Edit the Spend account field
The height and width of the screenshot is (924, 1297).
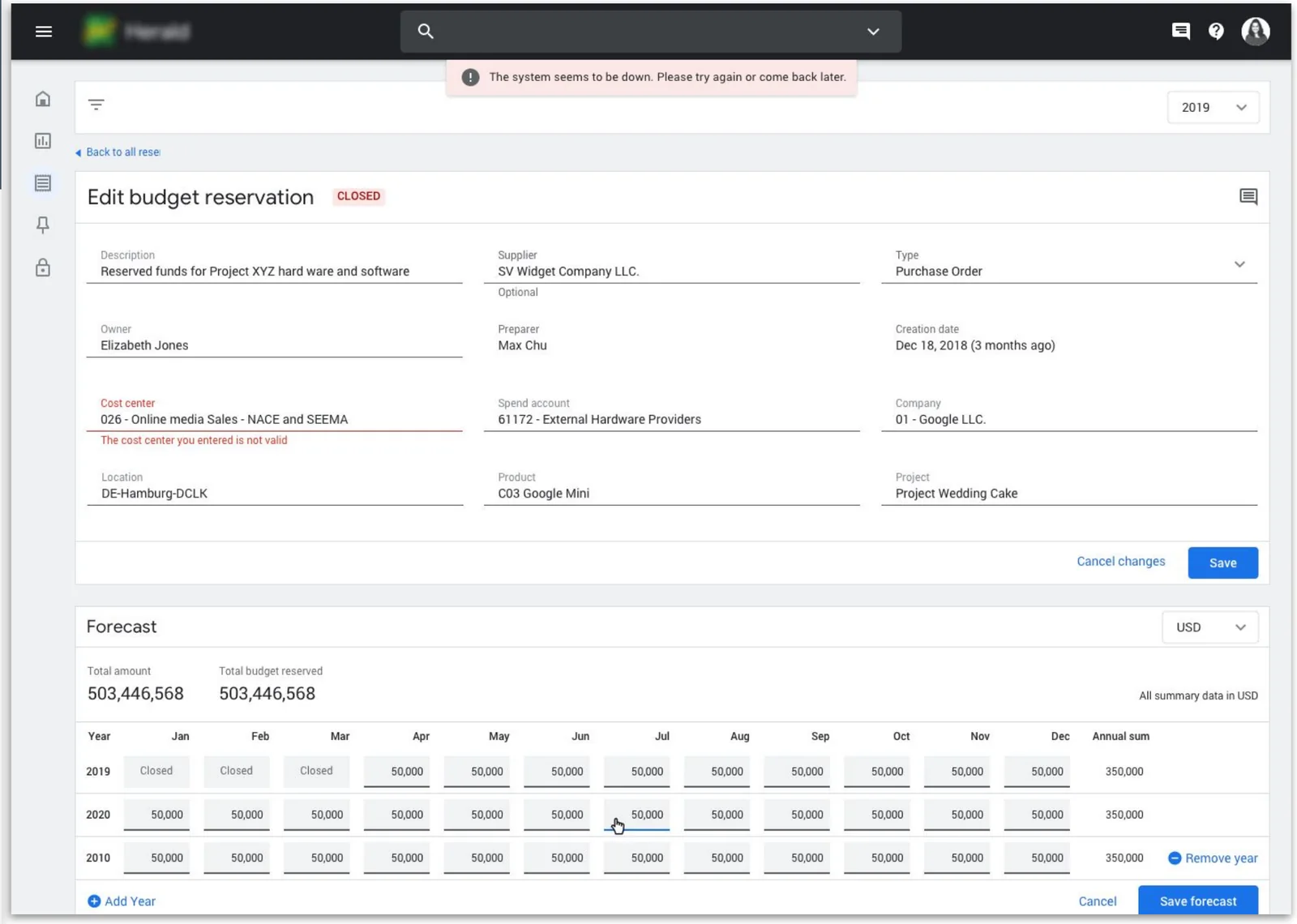click(672, 413)
